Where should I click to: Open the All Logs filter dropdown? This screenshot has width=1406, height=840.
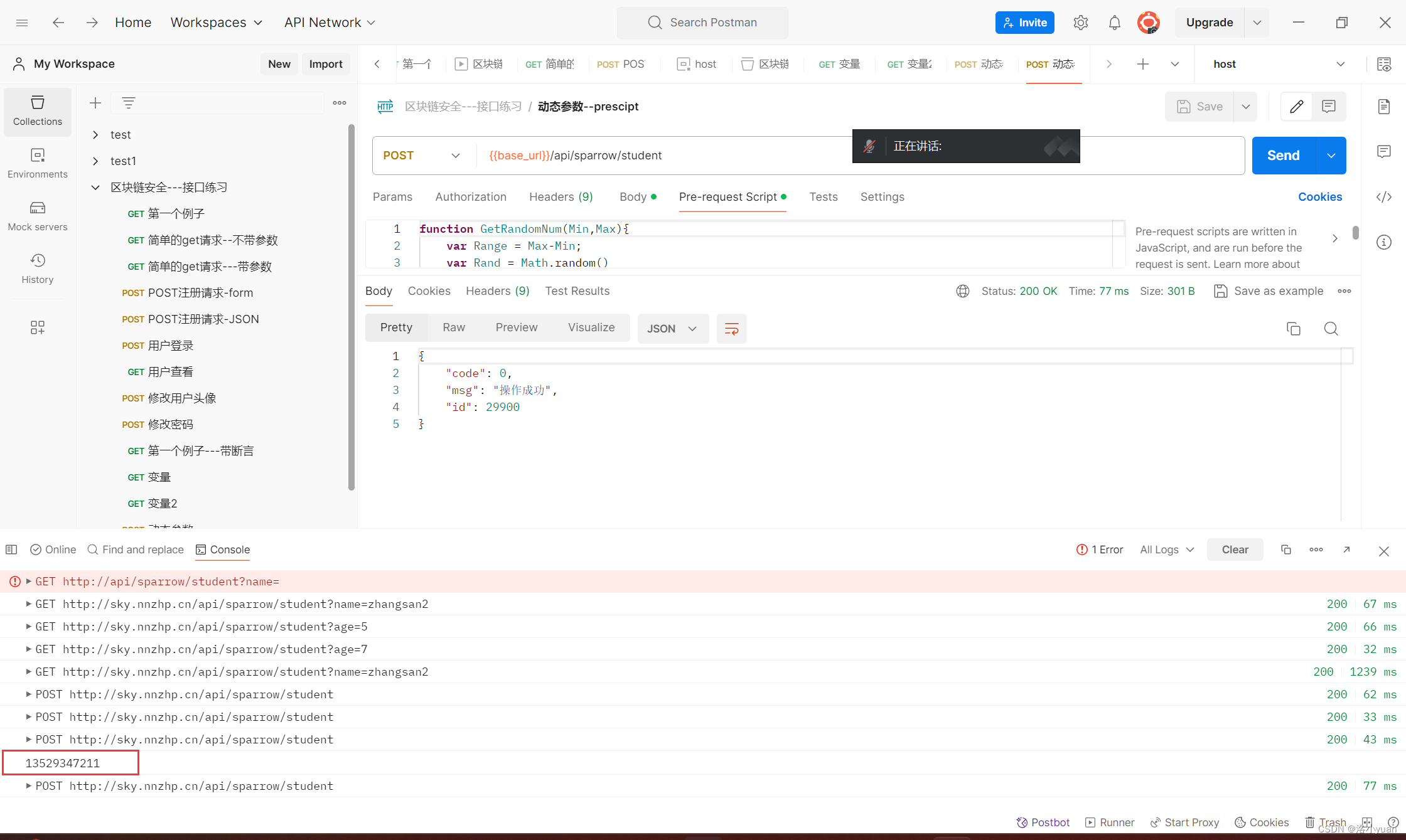(1167, 550)
